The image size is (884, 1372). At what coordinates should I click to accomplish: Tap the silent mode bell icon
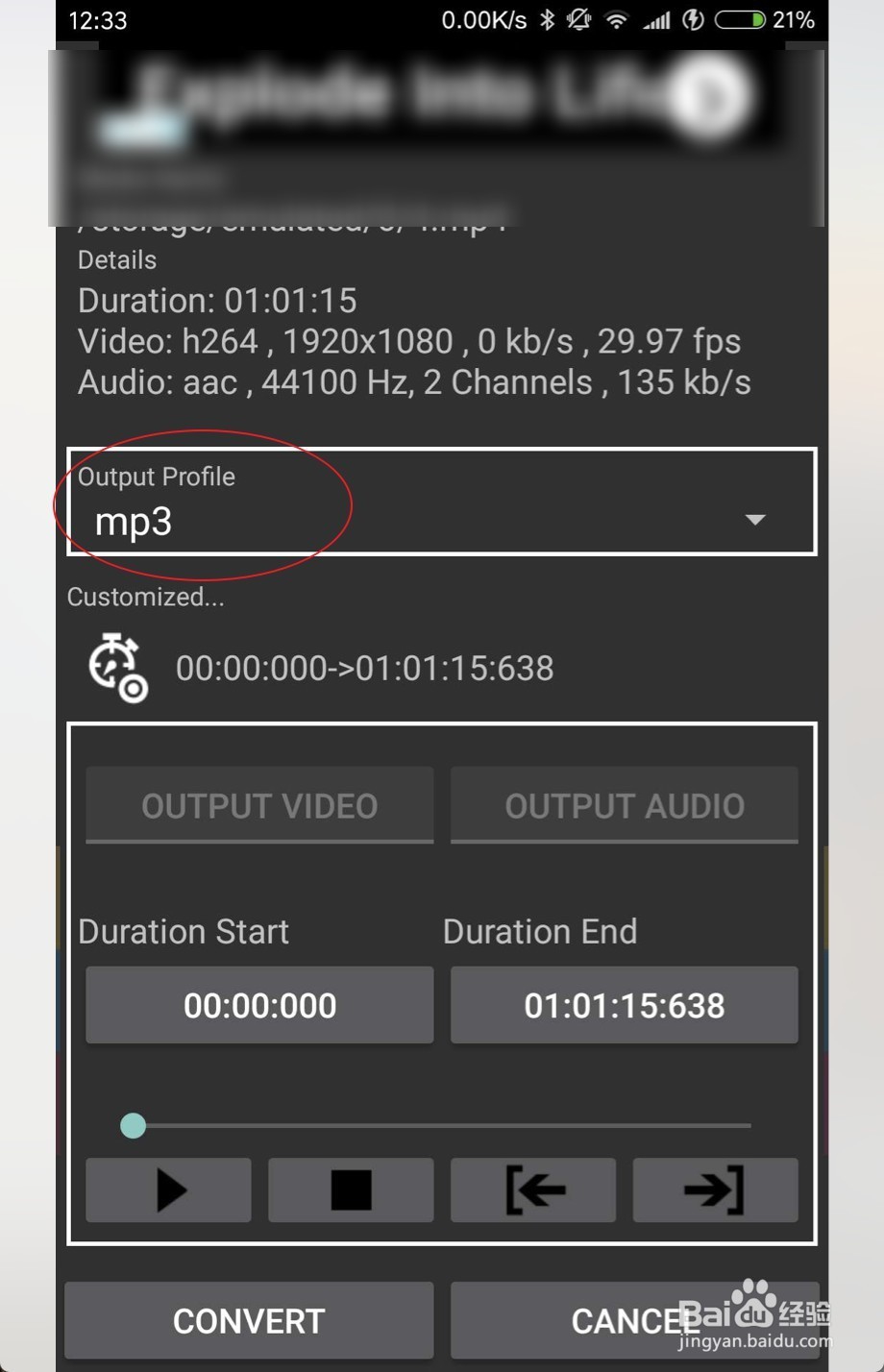(x=579, y=20)
